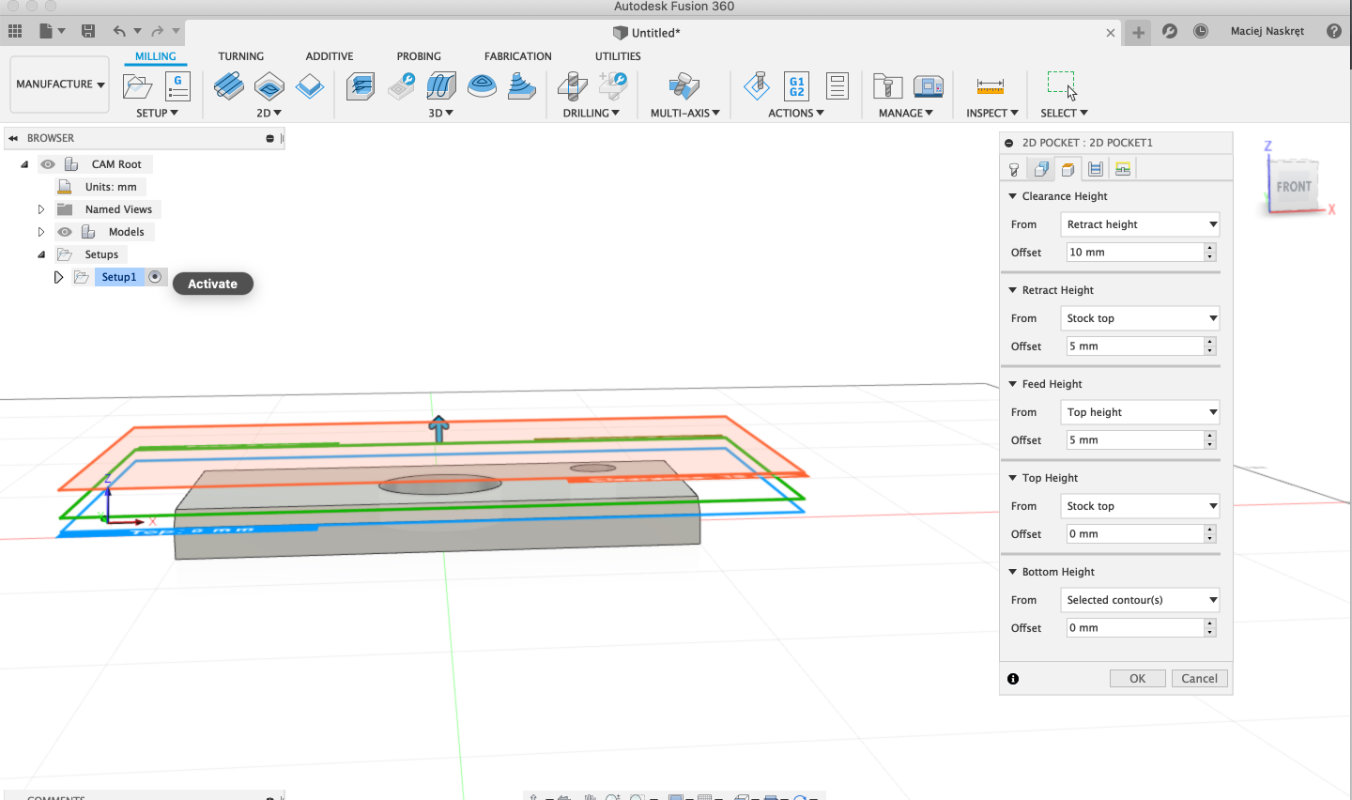Screen dimensions: 1352x800
Task: Click the Cancel button
Action: pyautogui.click(x=1199, y=678)
